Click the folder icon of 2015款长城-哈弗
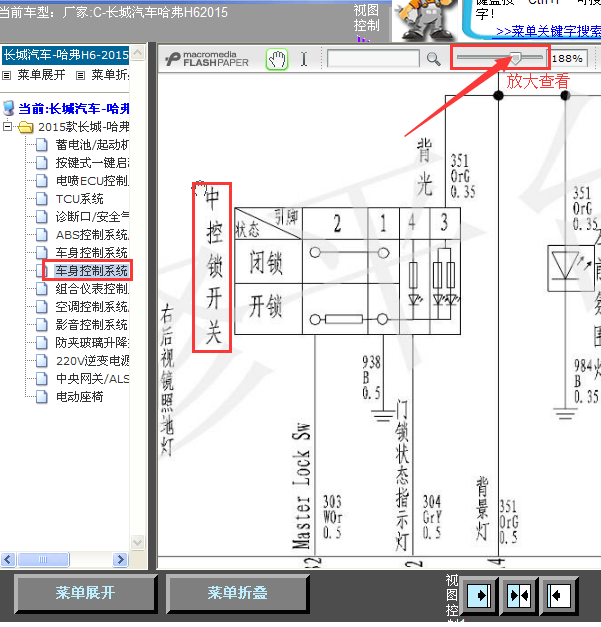The width and height of the screenshot is (601, 627). (26, 127)
